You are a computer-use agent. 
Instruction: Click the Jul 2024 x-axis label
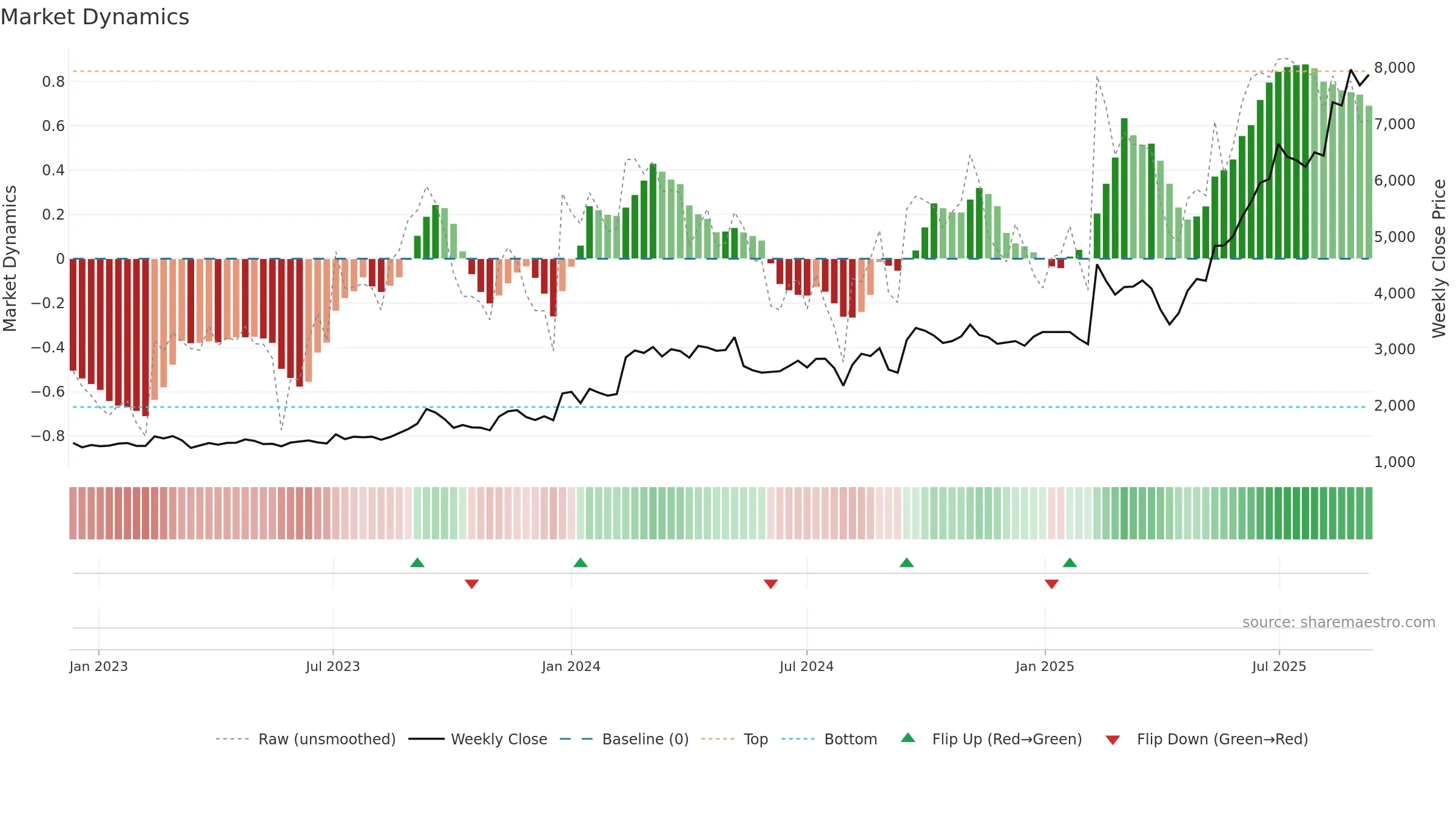coord(807,666)
